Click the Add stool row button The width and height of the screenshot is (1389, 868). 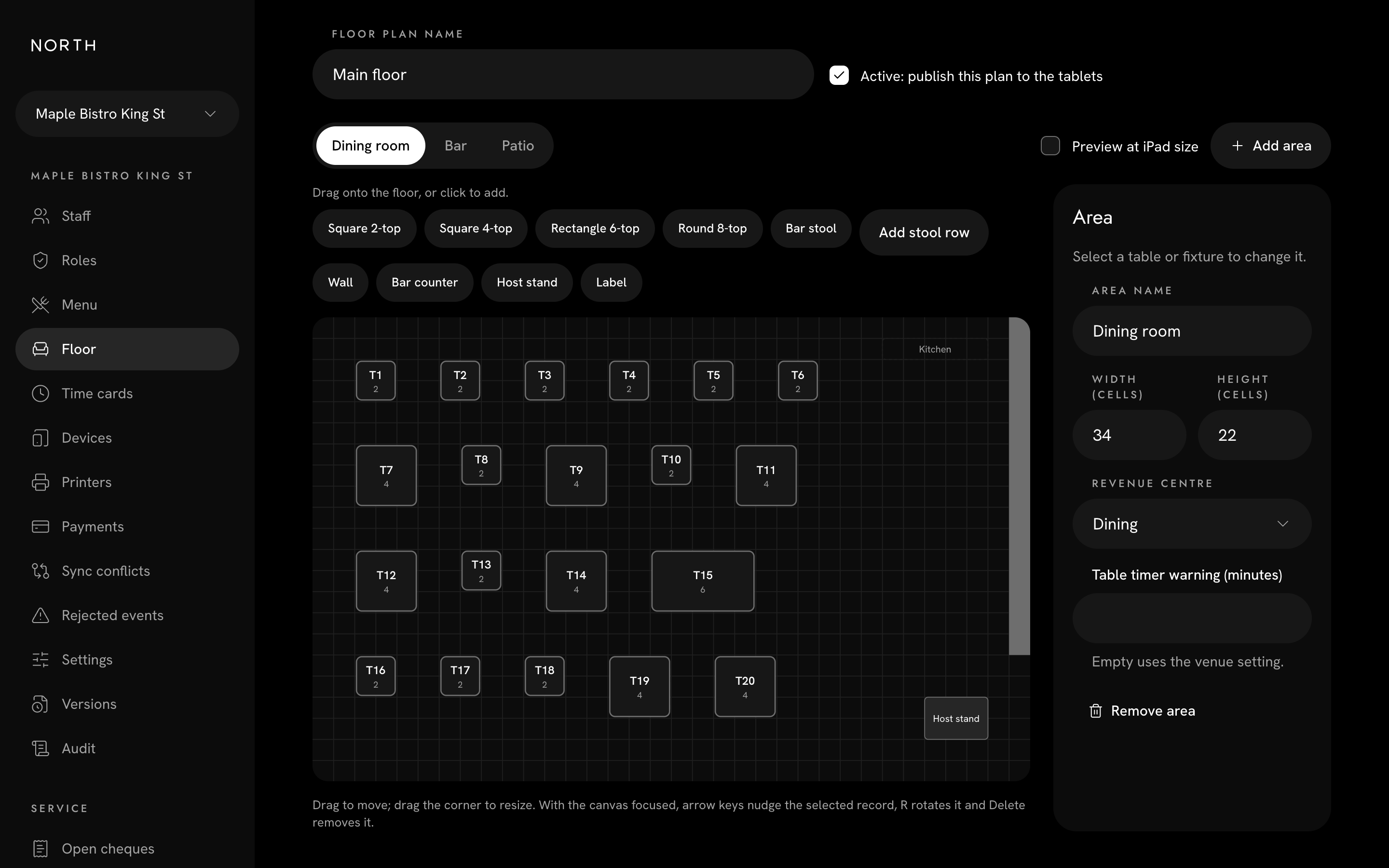pos(924,232)
